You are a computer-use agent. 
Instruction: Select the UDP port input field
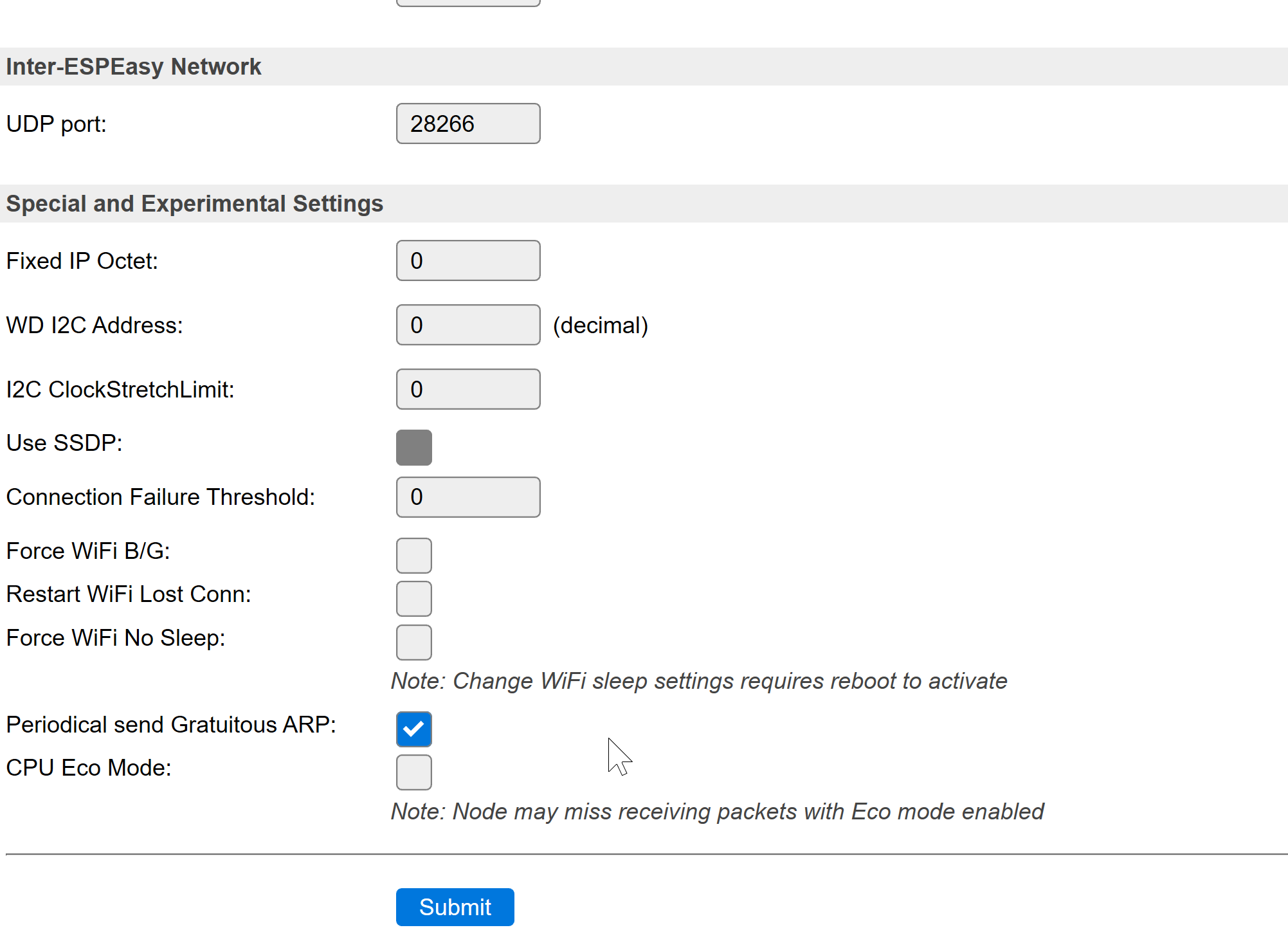click(x=467, y=123)
